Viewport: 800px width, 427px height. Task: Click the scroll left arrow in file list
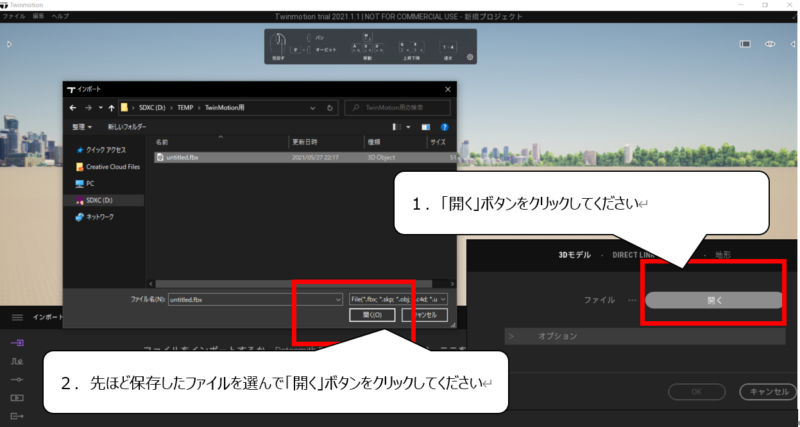click(x=151, y=283)
